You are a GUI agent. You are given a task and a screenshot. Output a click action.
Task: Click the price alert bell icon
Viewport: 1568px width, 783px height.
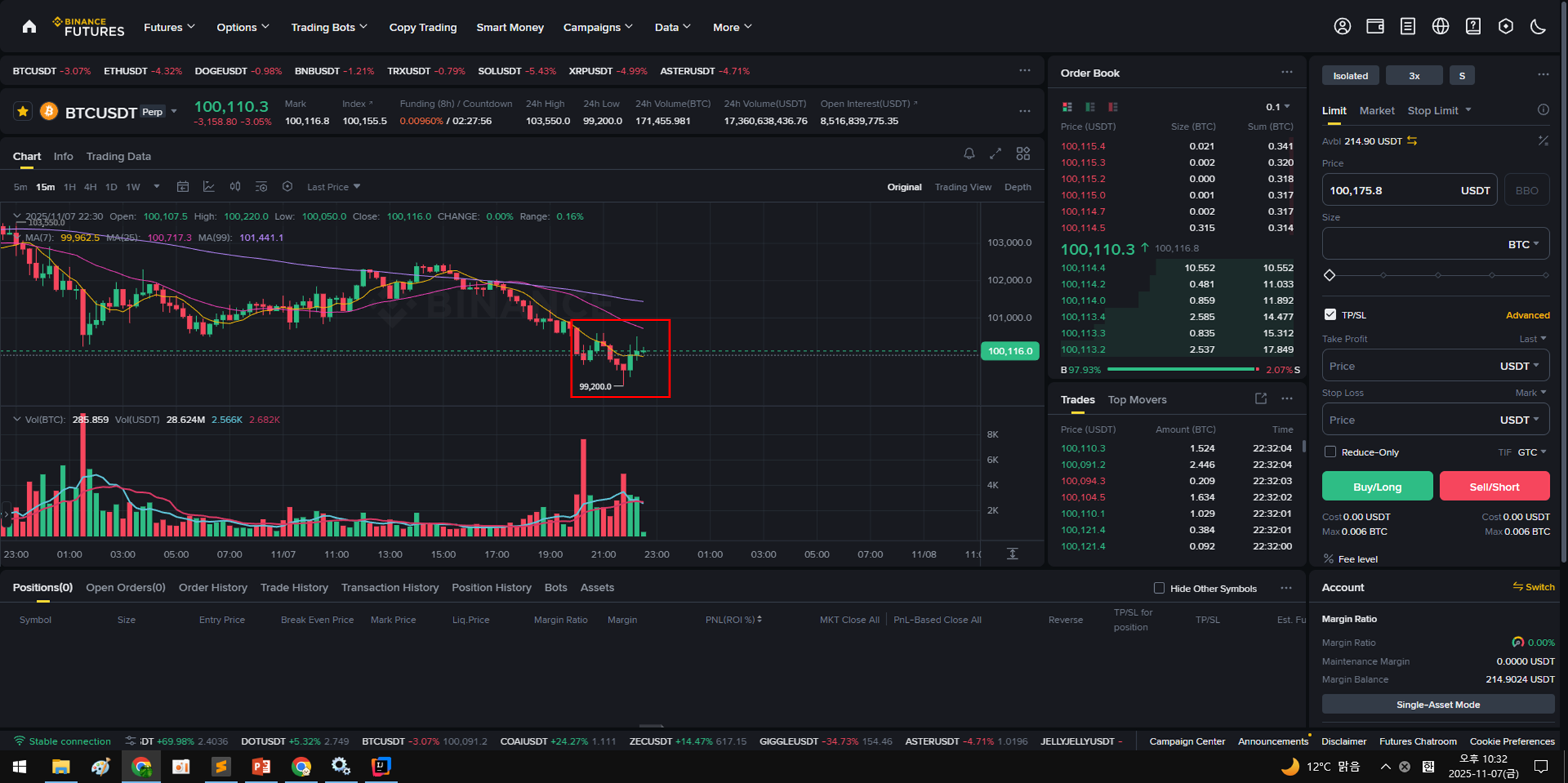(x=968, y=154)
